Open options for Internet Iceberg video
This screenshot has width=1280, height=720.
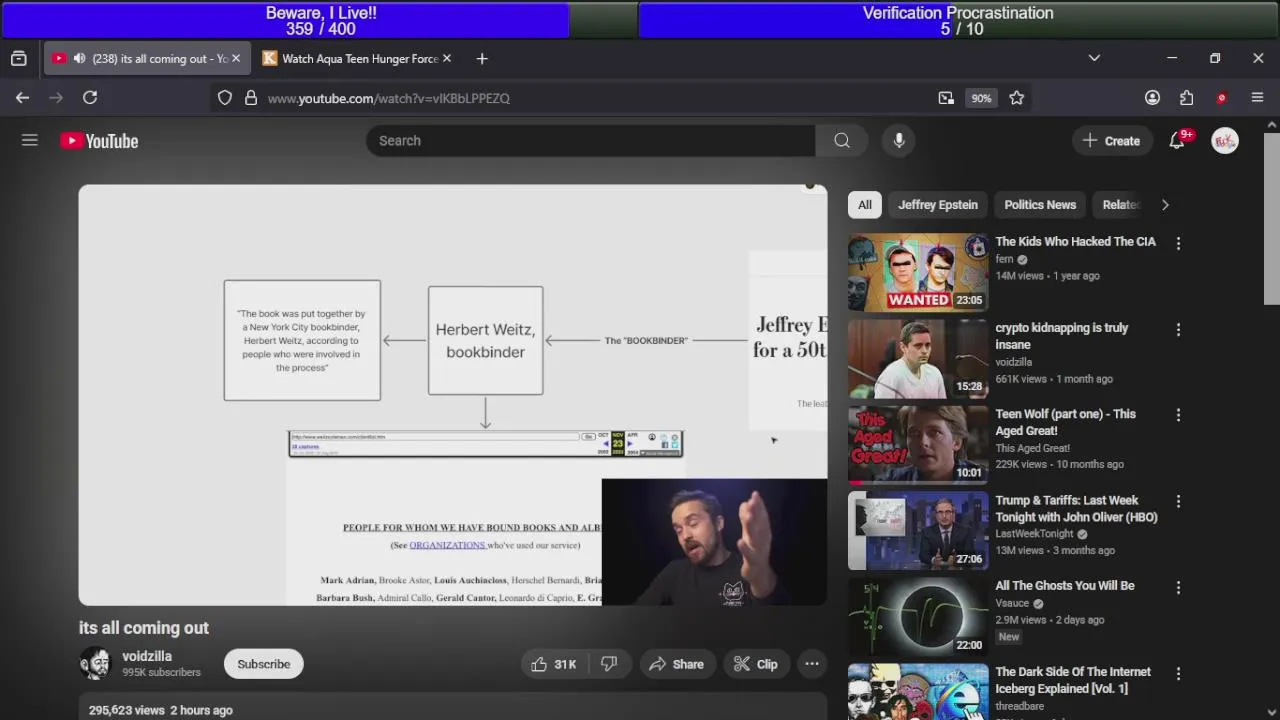(1178, 673)
